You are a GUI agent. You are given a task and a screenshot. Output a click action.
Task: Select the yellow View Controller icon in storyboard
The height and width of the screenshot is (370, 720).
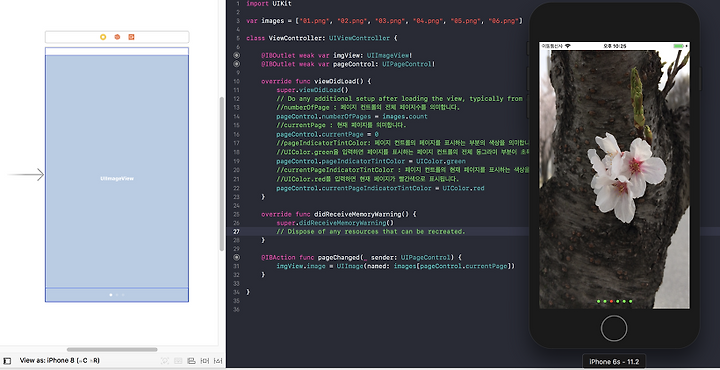click(103, 37)
